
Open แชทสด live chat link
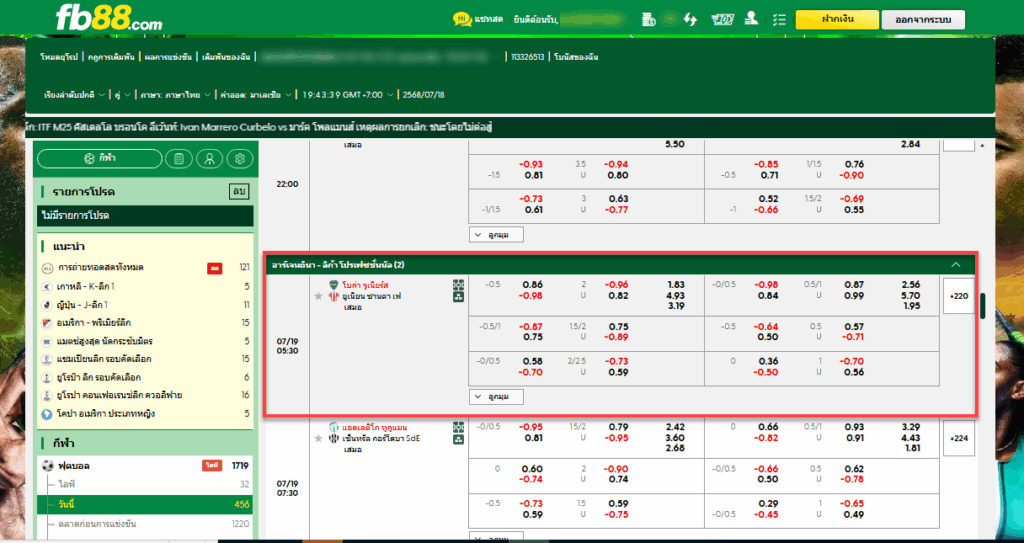[488, 20]
